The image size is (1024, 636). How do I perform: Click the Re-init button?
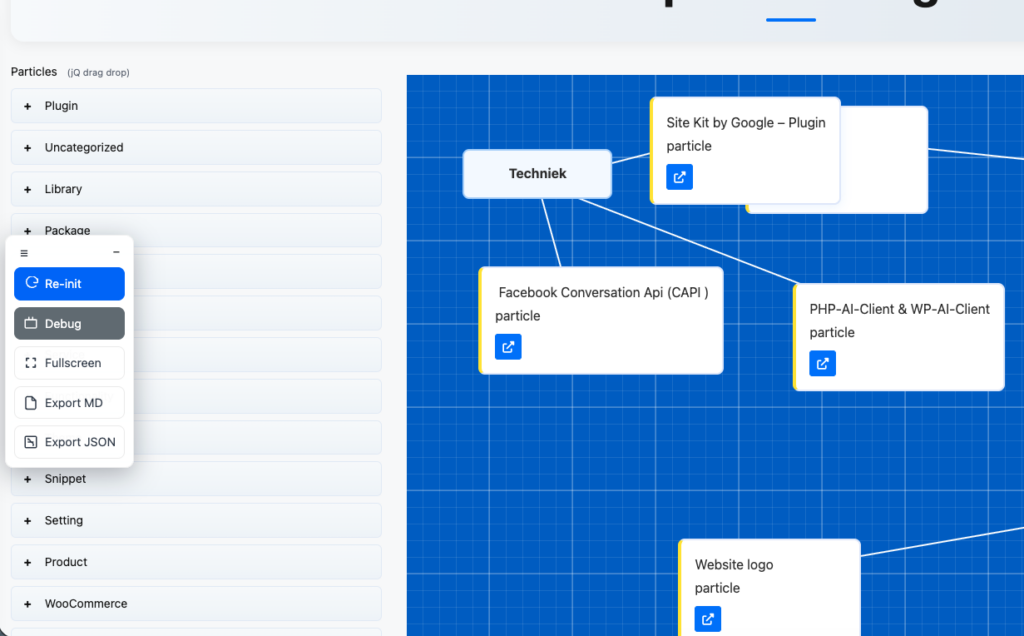tap(69, 284)
